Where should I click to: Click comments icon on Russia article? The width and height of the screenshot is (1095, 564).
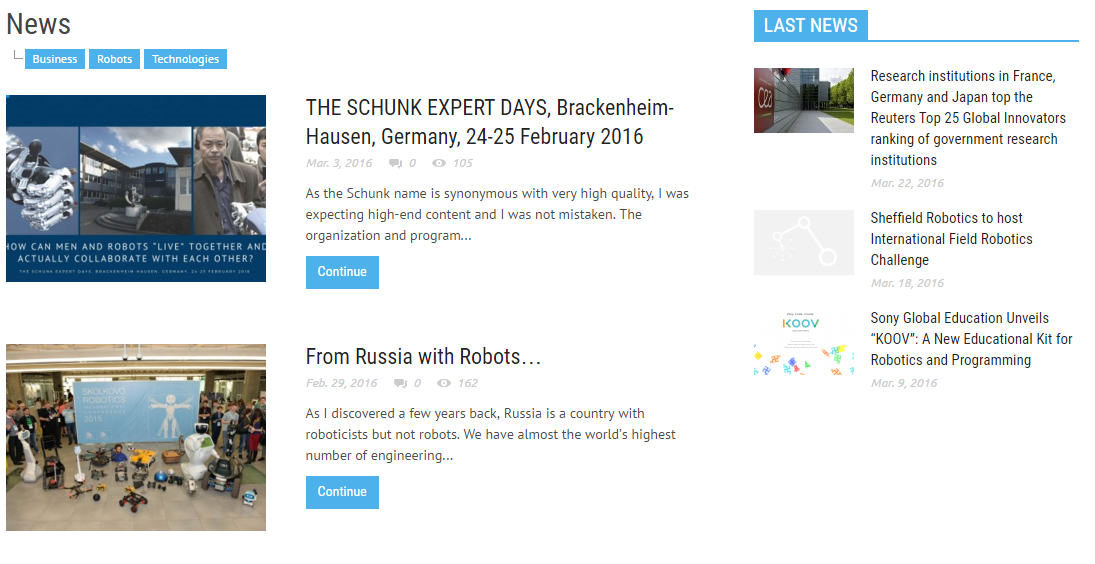click(400, 383)
